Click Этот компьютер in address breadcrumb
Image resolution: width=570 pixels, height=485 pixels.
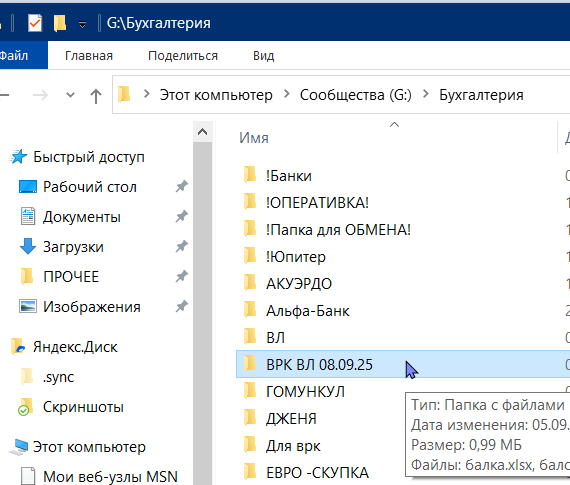click(216, 95)
